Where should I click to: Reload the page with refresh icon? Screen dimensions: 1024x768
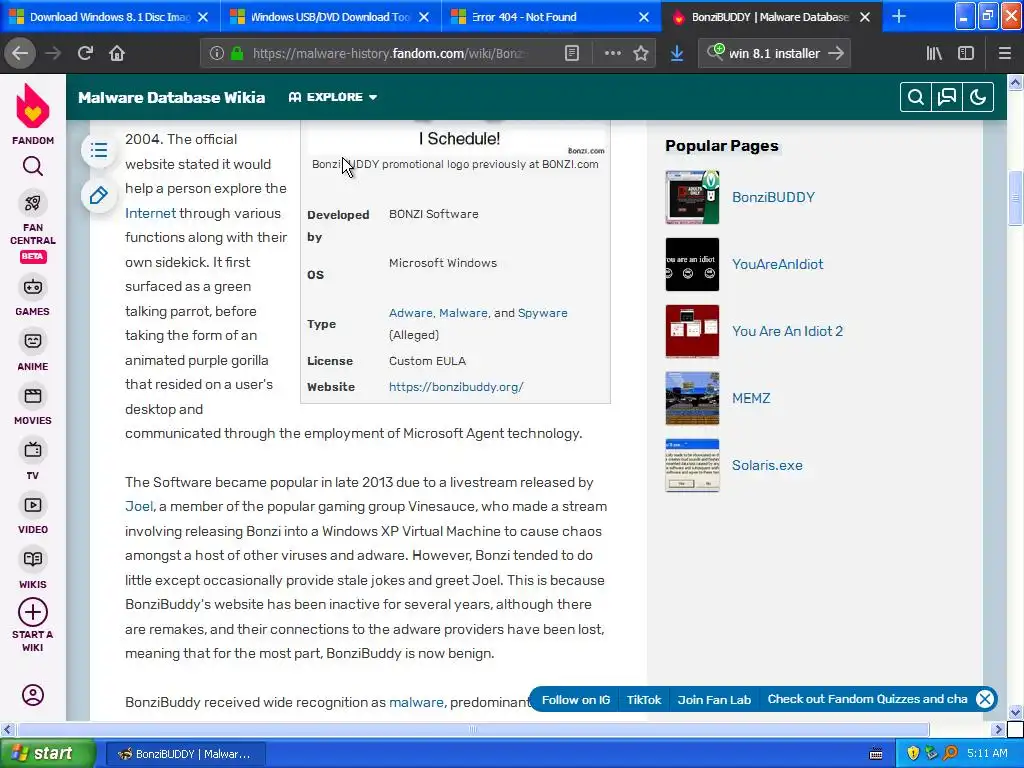[x=85, y=54]
